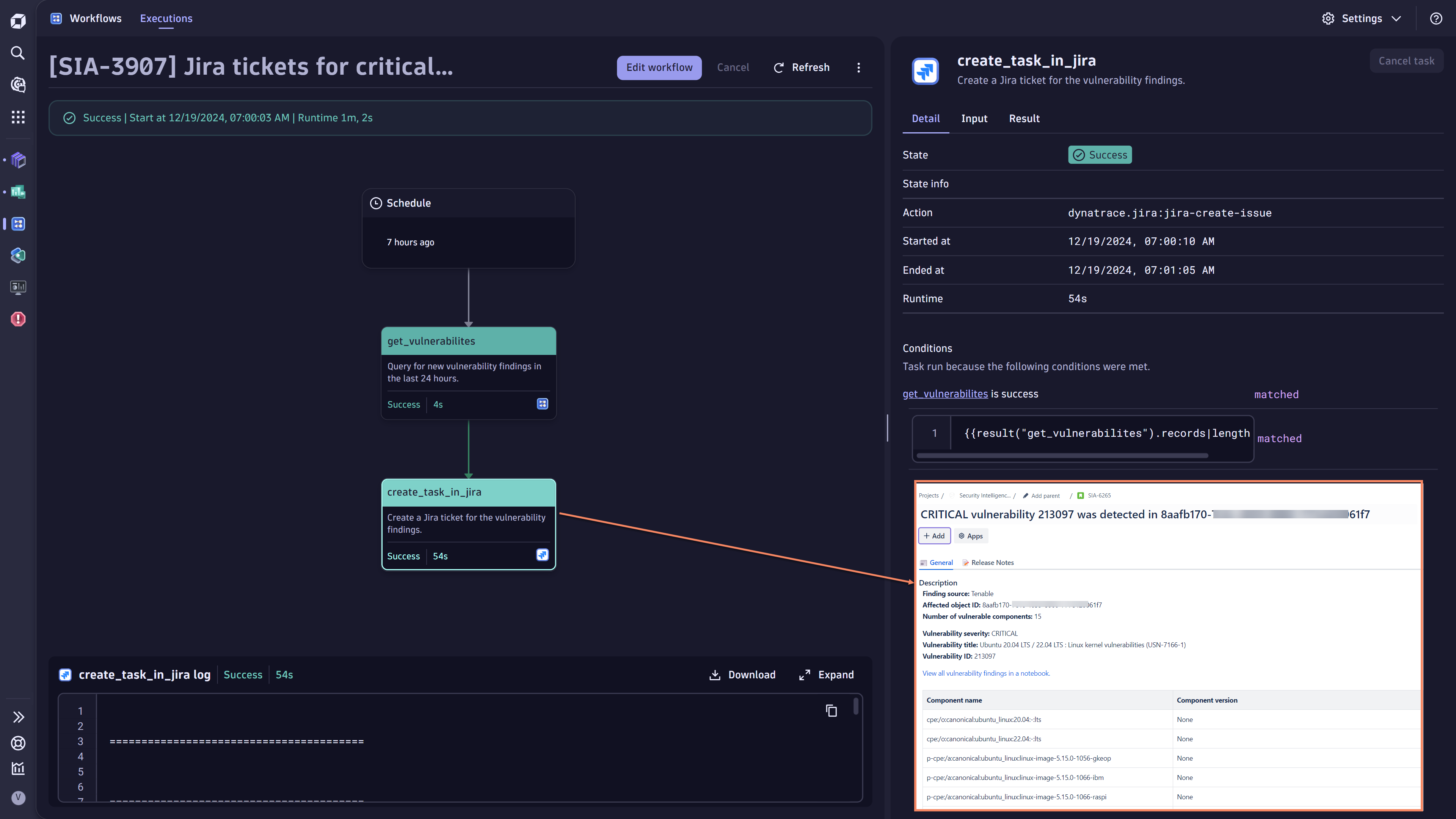Open the Input tab of create_task_in_jira
Screen dimensions: 1456x819
pos(974,119)
